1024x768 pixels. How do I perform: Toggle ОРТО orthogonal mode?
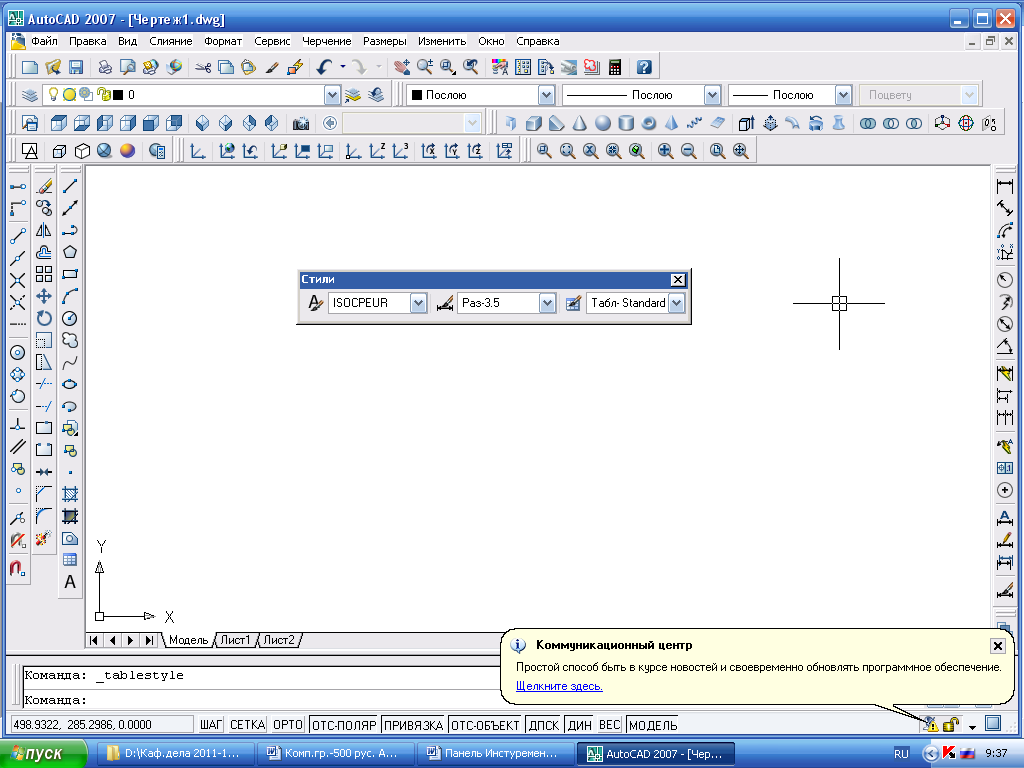[288, 724]
